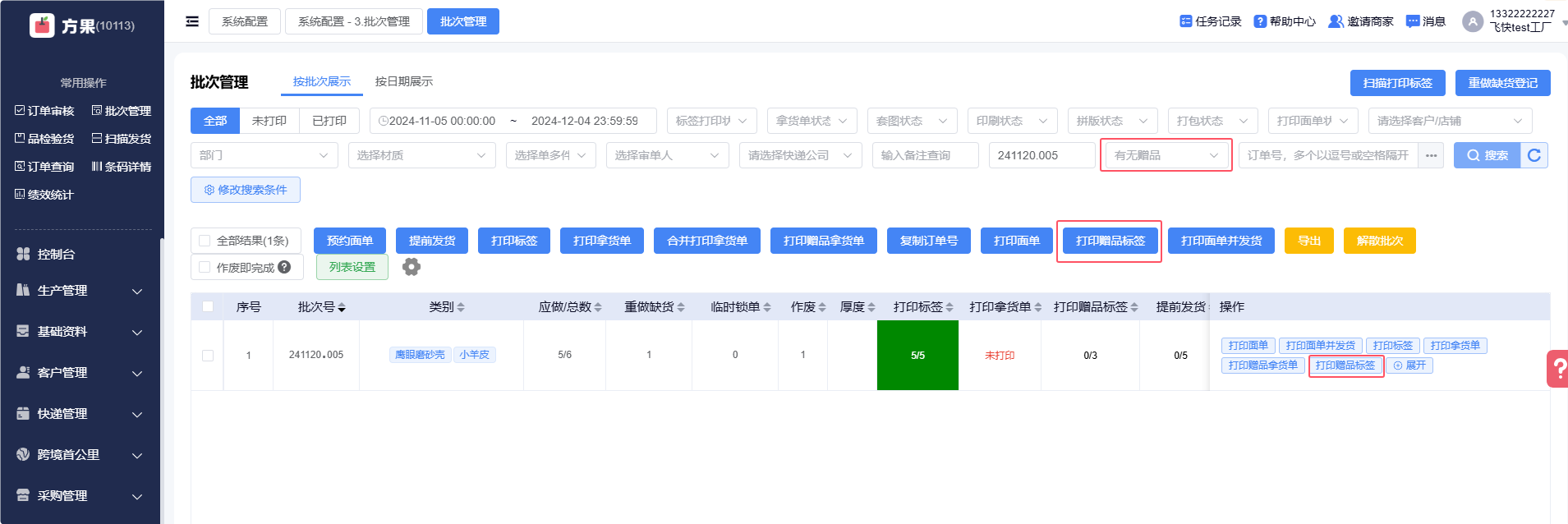Click the three-dots more button by order field
The height and width of the screenshot is (524, 1568).
1431,155
